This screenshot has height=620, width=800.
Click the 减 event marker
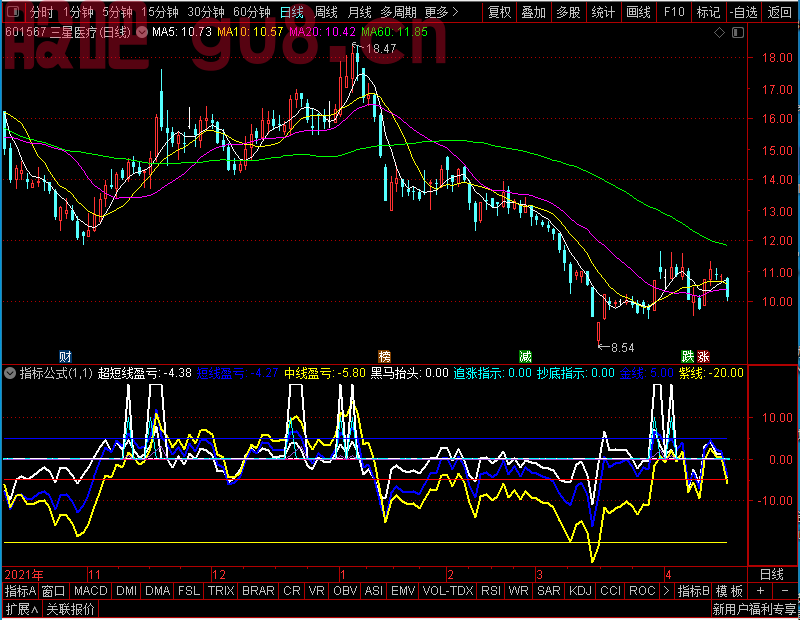click(525, 356)
